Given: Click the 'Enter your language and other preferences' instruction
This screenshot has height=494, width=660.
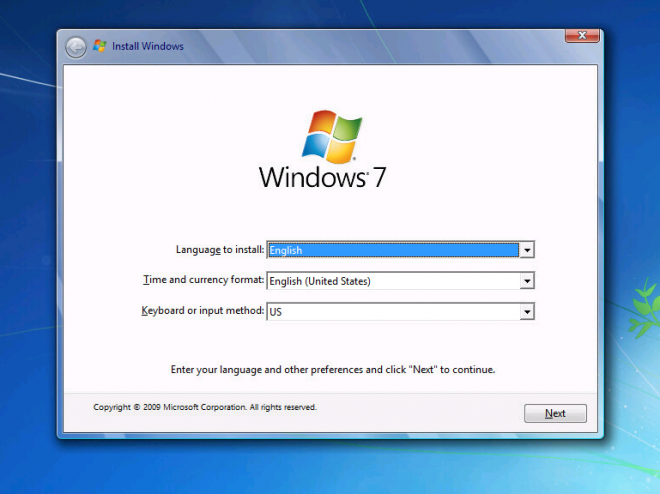Looking at the screenshot, I should pos(333,369).
